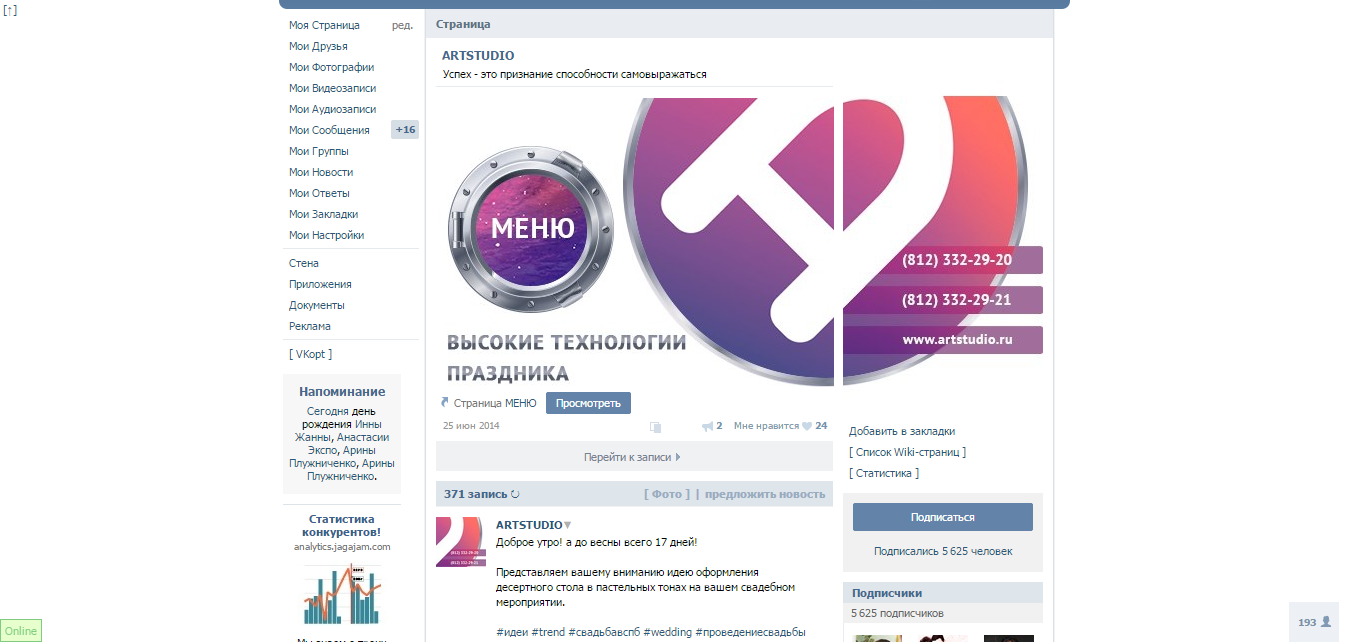Screen dimensions: 1349x644
Task: Click the heart icon next to Мне нравится
Action: point(806,426)
